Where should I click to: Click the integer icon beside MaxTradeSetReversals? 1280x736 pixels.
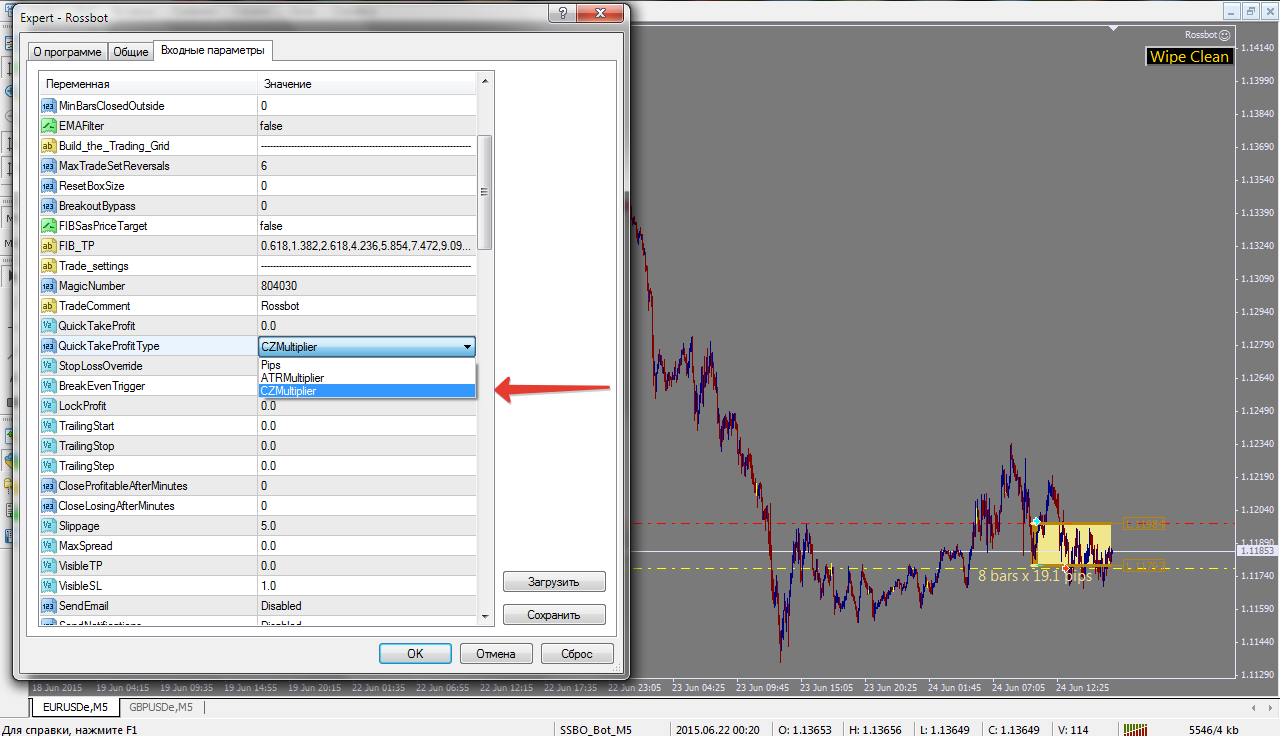pyautogui.click(x=48, y=166)
